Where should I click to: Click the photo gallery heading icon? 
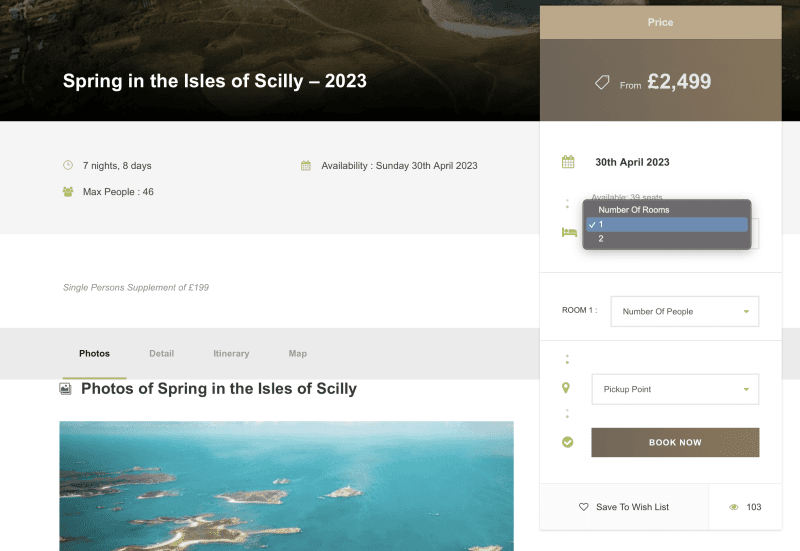click(x=66, y=388)
